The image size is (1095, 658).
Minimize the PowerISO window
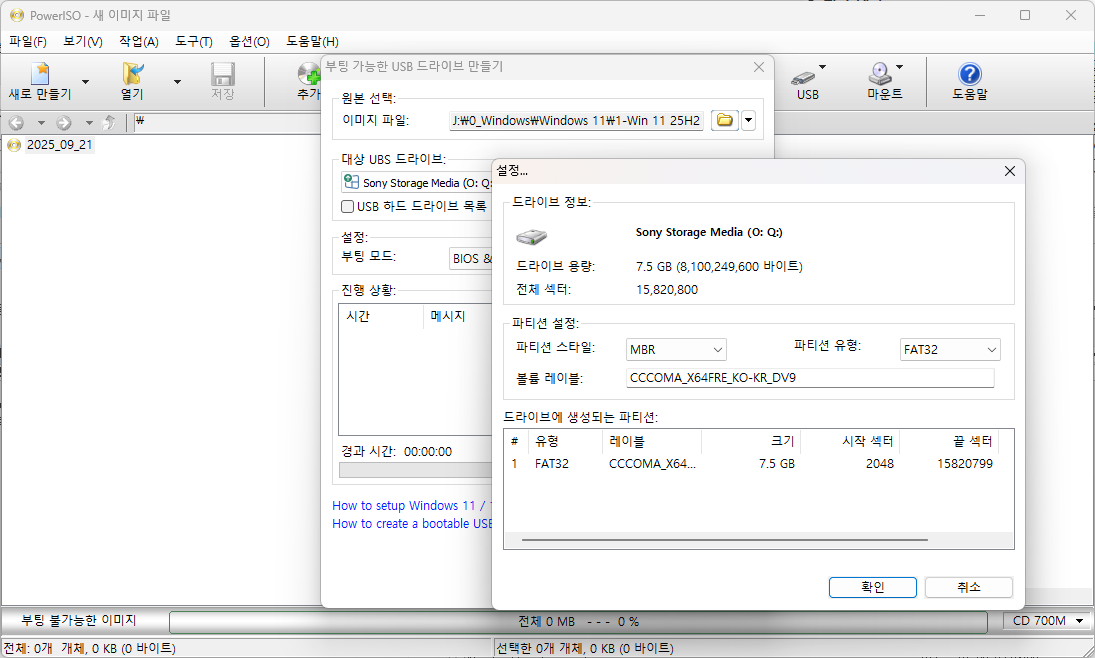[979, 15]
